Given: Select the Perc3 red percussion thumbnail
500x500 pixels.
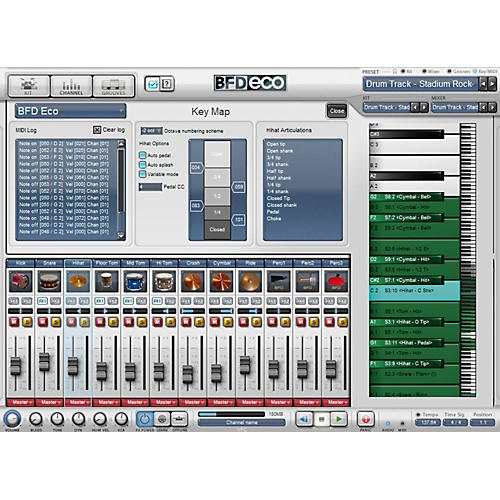Looking at the screenshot, I should tap(336, 281).
